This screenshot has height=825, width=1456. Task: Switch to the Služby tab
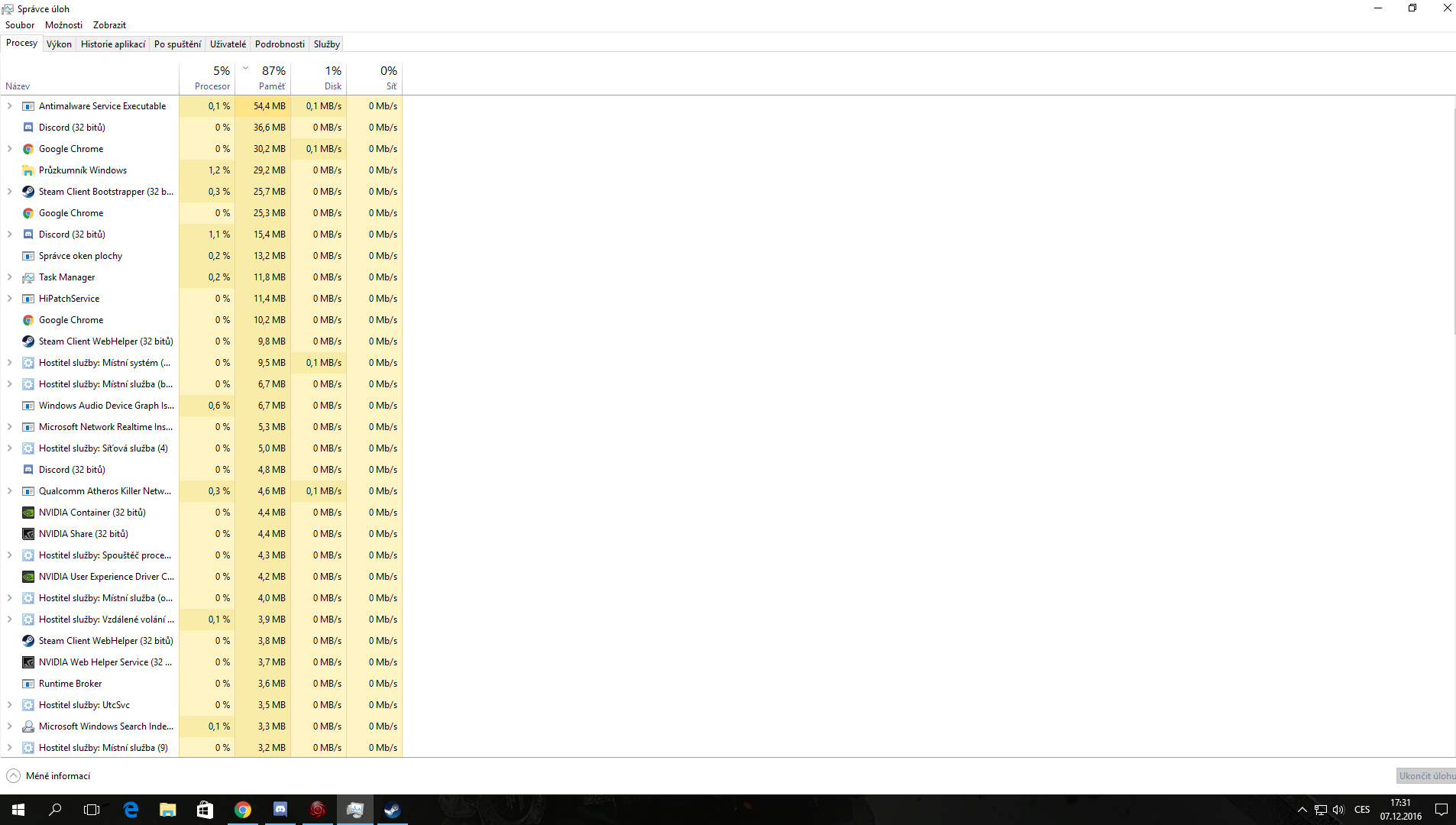[x=327, y=44]
